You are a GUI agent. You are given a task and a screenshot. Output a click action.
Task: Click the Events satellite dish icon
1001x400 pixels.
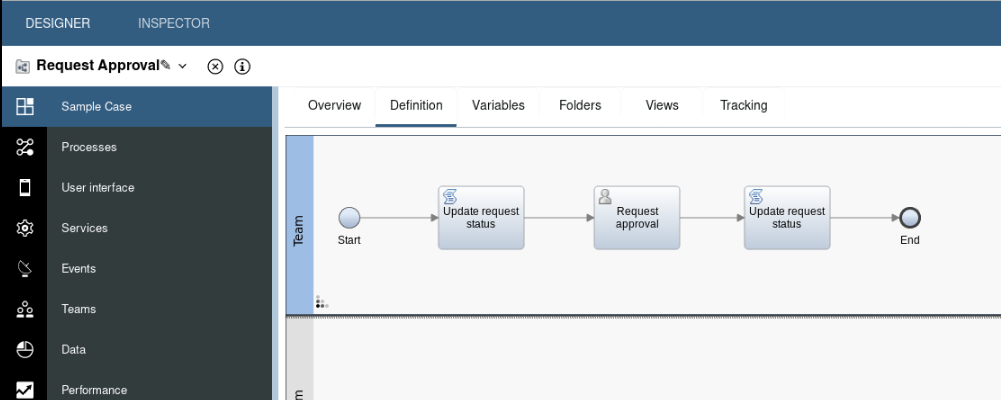25,269
